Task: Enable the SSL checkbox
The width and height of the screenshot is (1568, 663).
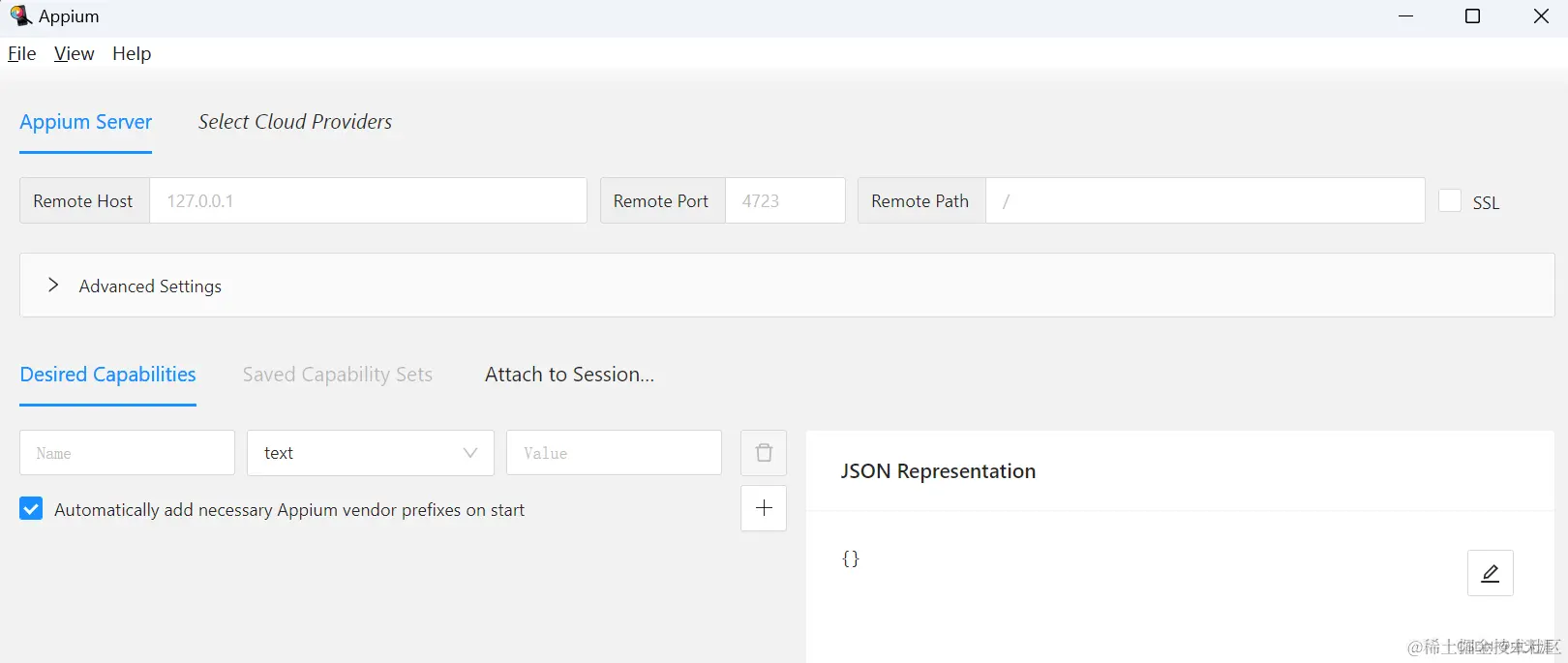Action: pos(1450,200)
